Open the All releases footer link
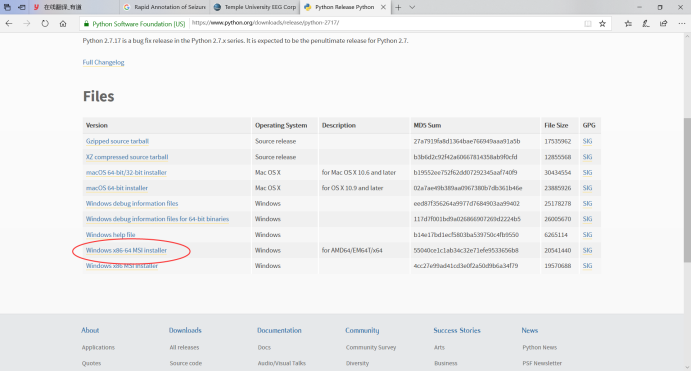 (x=184, y=348)
